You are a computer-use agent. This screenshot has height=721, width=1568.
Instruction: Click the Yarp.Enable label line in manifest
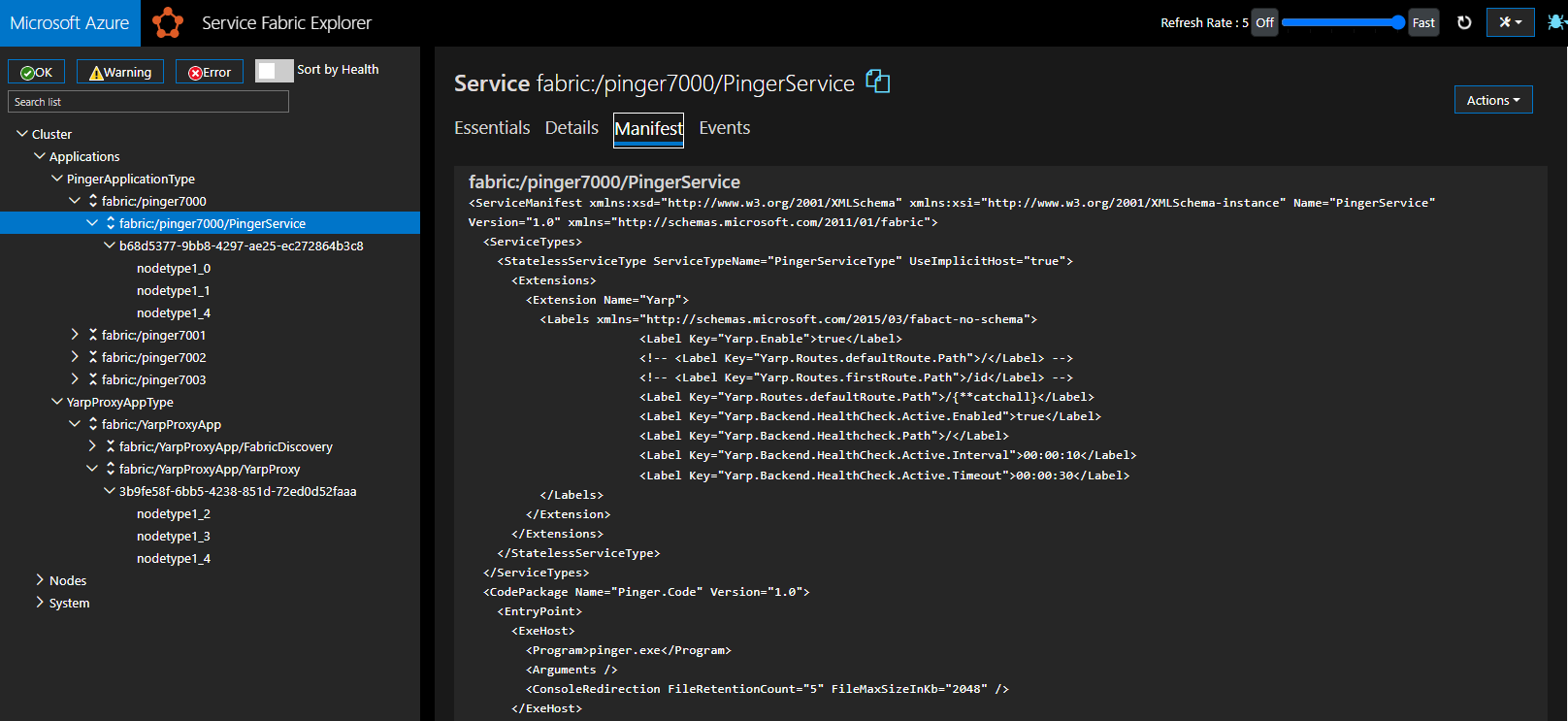click(770, 339)
